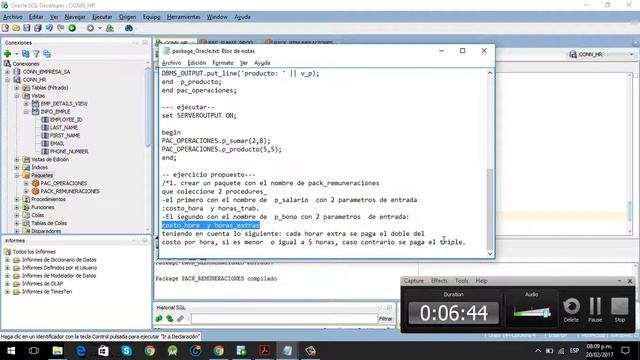Open Task View on taskbar
This screenshot has height=360, width=640.
(x=34, y=351)
